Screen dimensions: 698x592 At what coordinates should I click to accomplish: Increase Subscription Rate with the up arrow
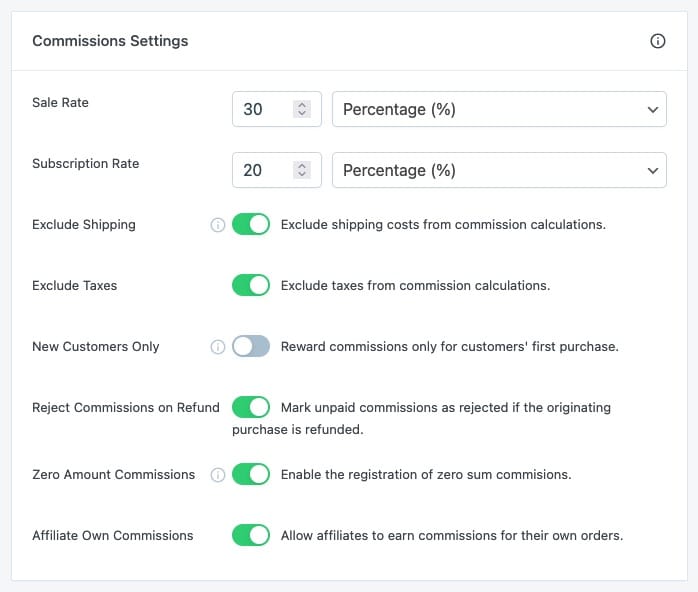302,166
